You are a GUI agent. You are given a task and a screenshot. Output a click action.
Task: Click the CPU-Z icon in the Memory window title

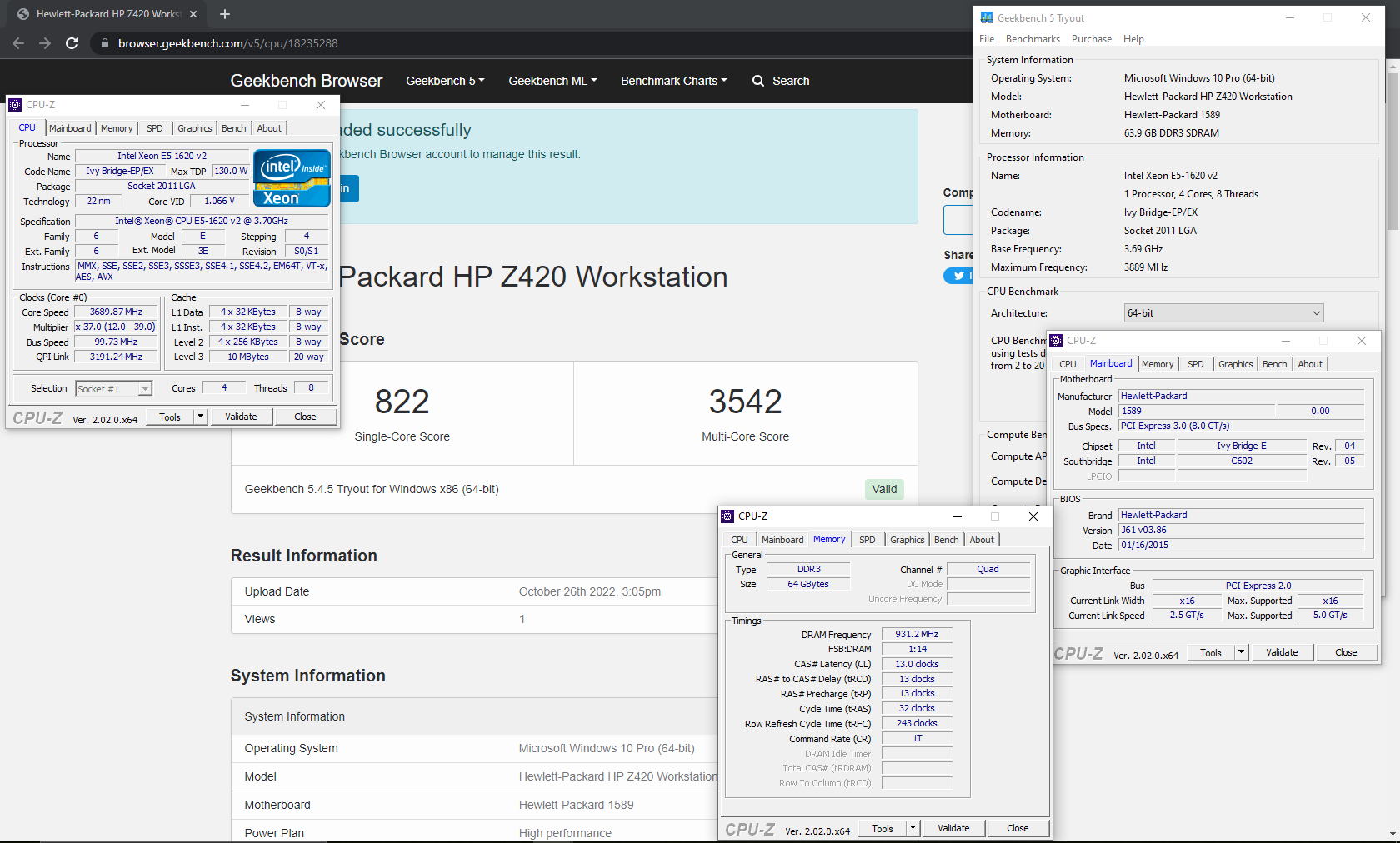point(727,516)
